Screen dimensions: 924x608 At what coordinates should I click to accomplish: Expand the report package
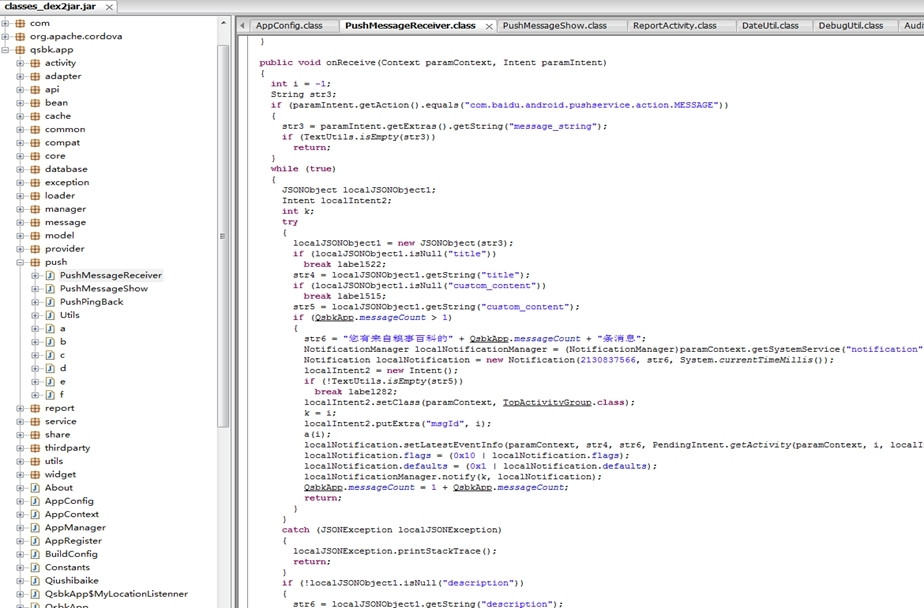click(20, 408)
